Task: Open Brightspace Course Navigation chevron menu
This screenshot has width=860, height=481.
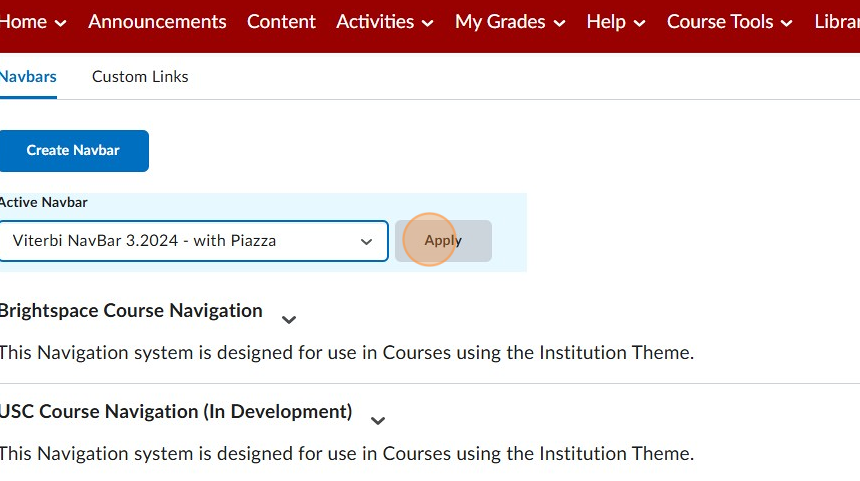Action: click(289, 320)
